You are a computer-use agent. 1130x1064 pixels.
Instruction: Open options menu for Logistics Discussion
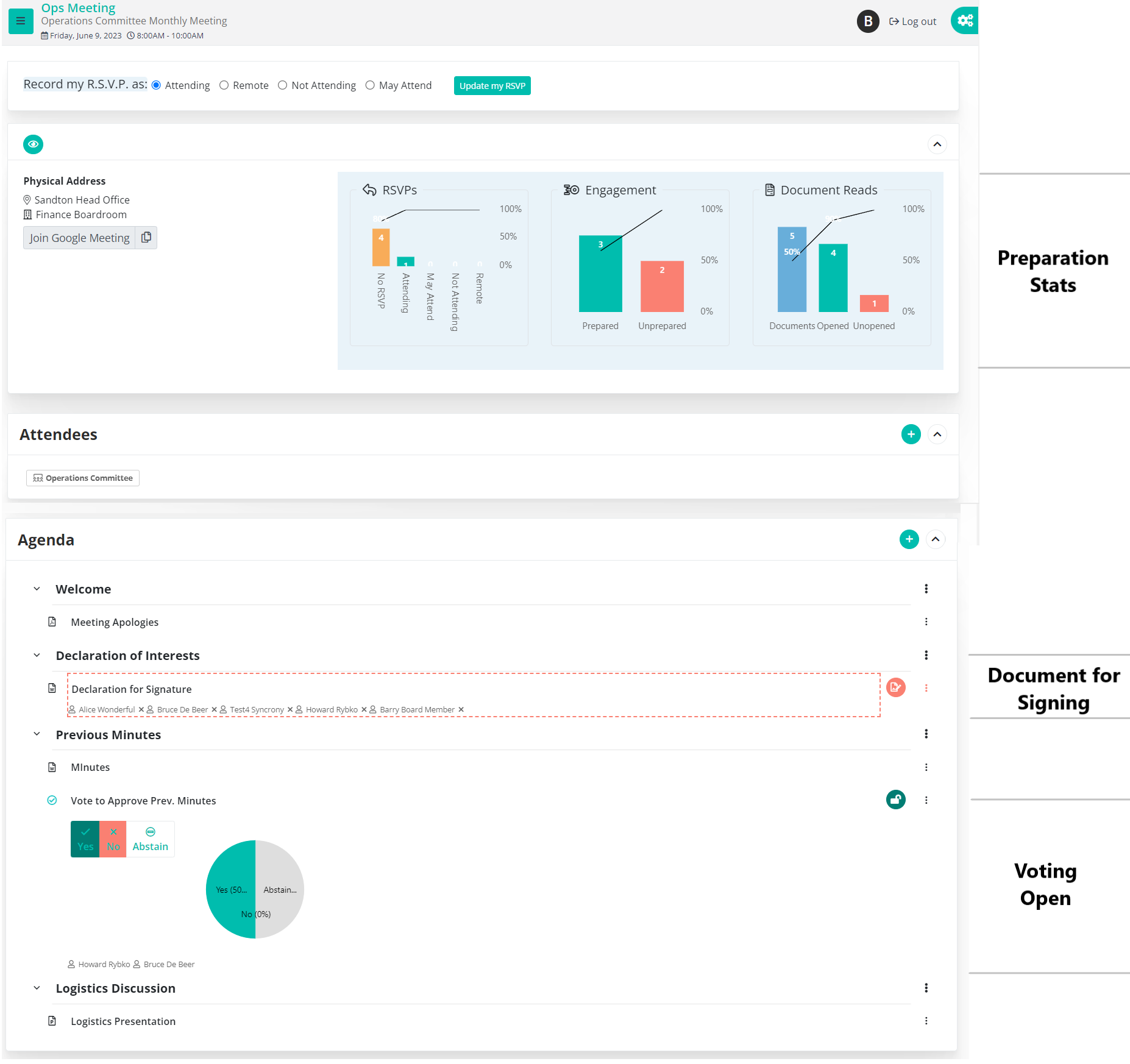pyautogui.click(x=926, y=988)
